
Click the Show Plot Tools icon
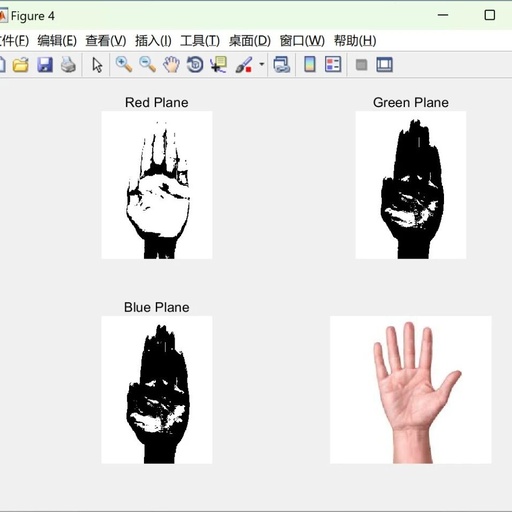pos(384,65)
